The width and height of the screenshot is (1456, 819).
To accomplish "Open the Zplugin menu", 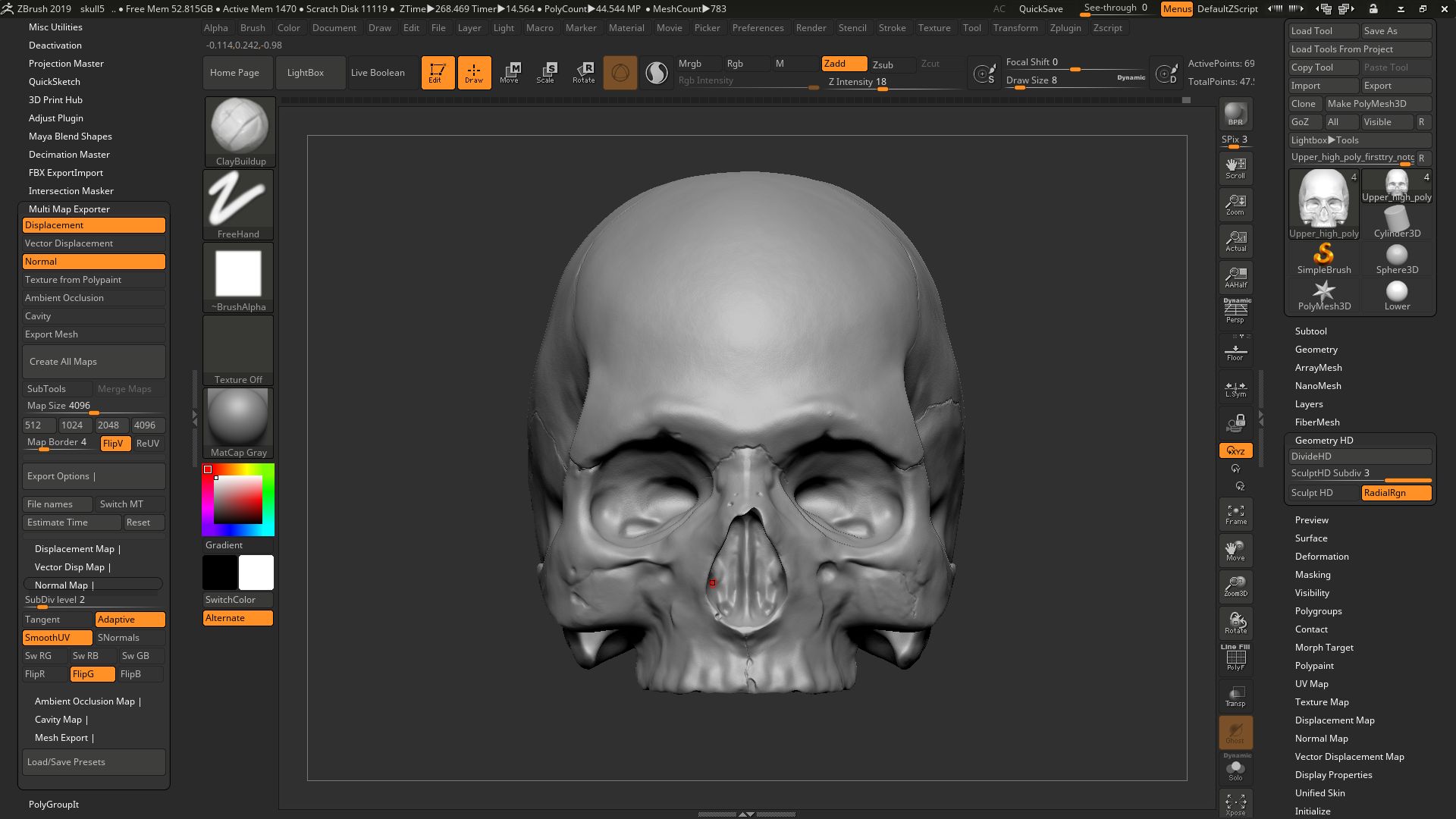I will [1066, 27].
